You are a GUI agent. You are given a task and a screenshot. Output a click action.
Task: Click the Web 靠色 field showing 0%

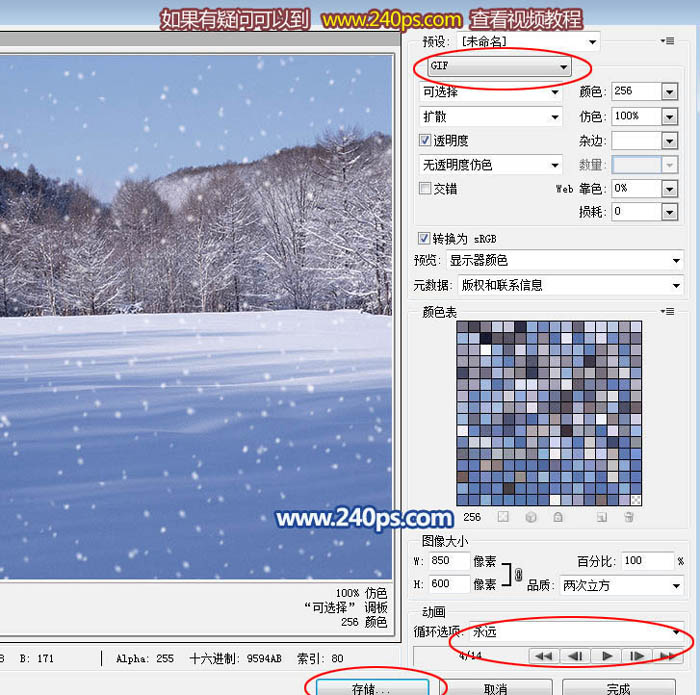click(x=636, y=189)
